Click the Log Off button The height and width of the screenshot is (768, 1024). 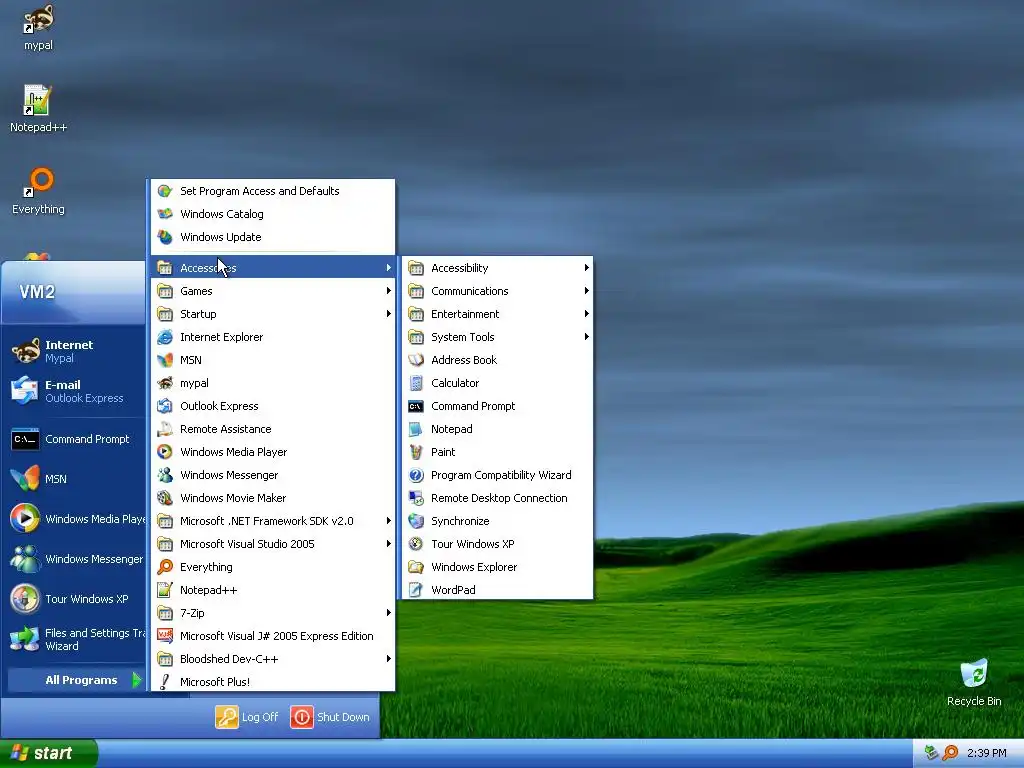[x=247, y=717]
